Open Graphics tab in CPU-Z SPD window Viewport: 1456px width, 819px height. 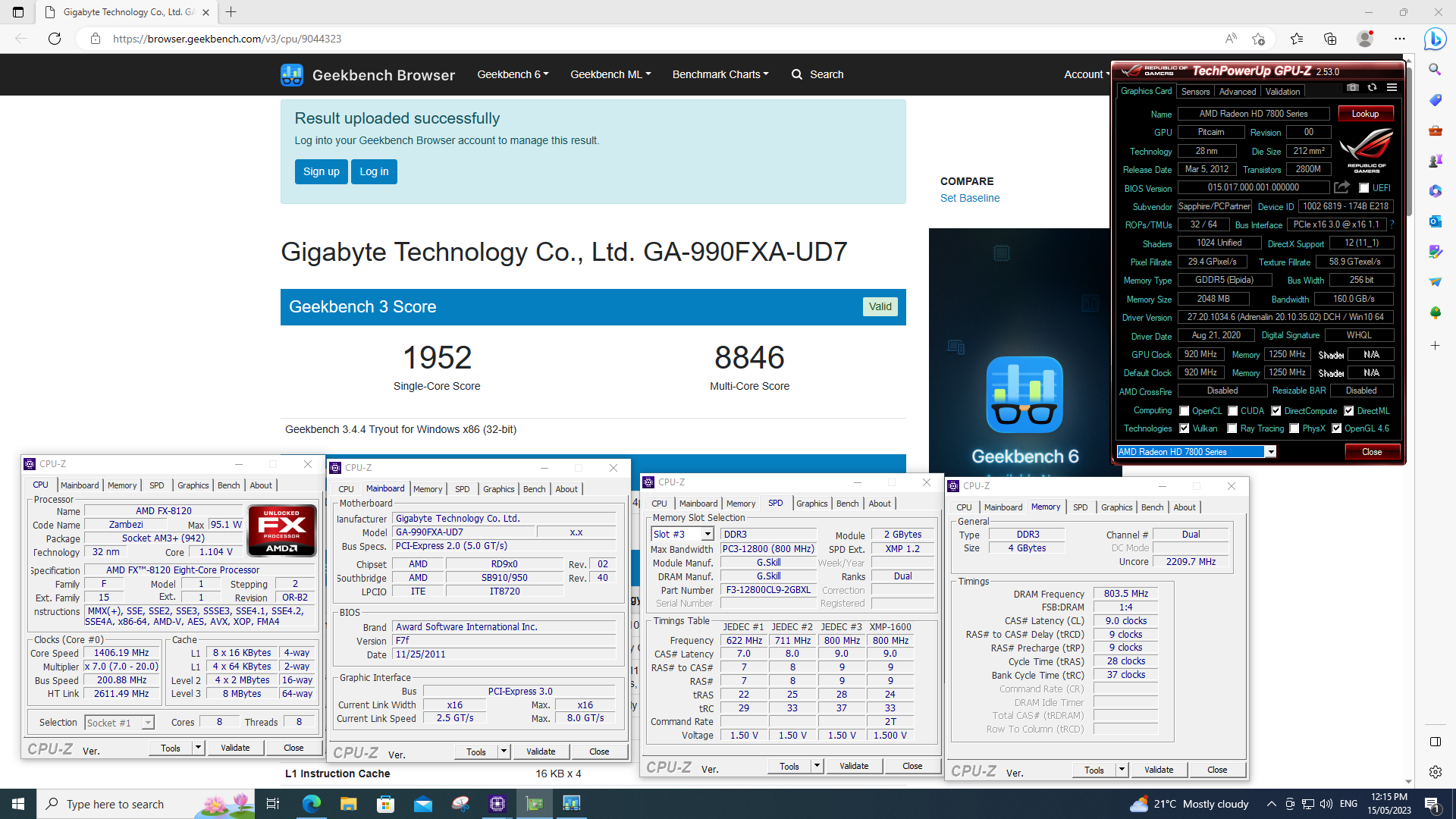tap(811, 504)
